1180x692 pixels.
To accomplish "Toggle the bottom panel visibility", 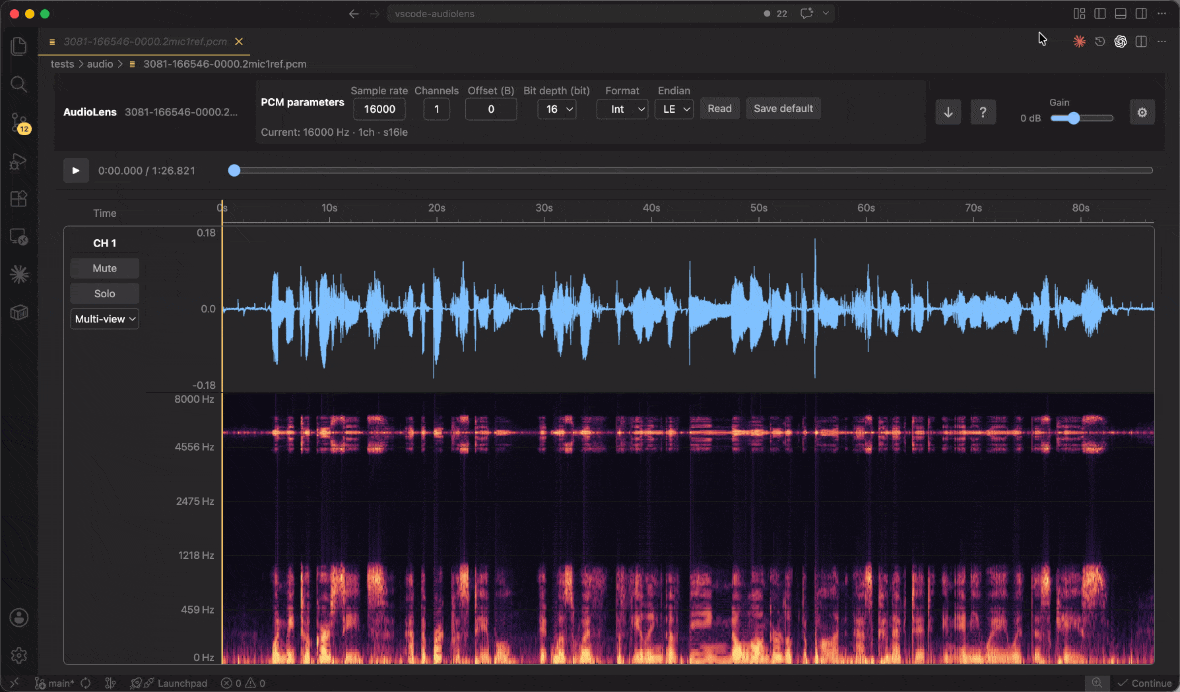I will tap(1121, 14).
